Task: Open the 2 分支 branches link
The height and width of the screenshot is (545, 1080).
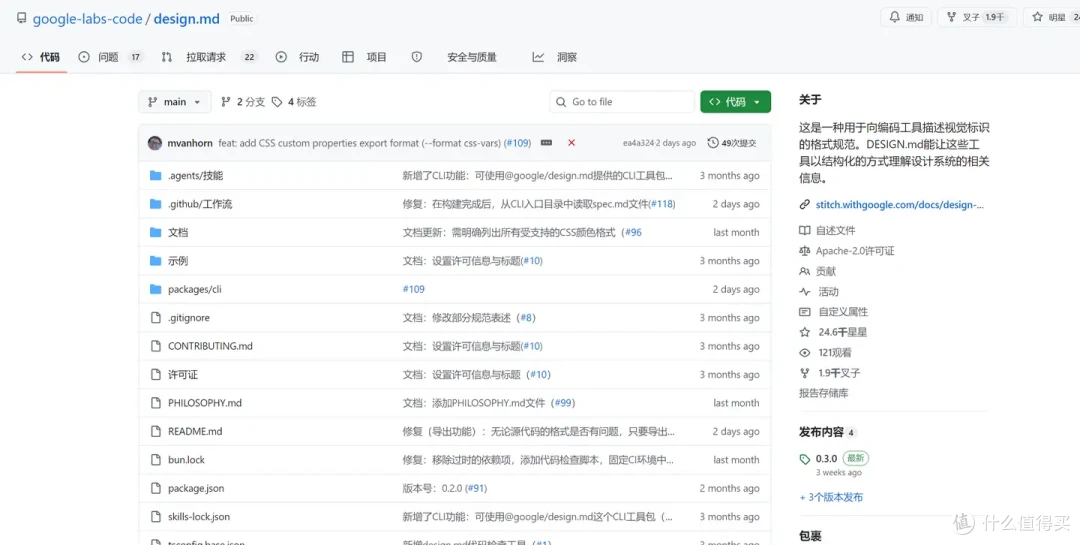Action: click(243, 102)
